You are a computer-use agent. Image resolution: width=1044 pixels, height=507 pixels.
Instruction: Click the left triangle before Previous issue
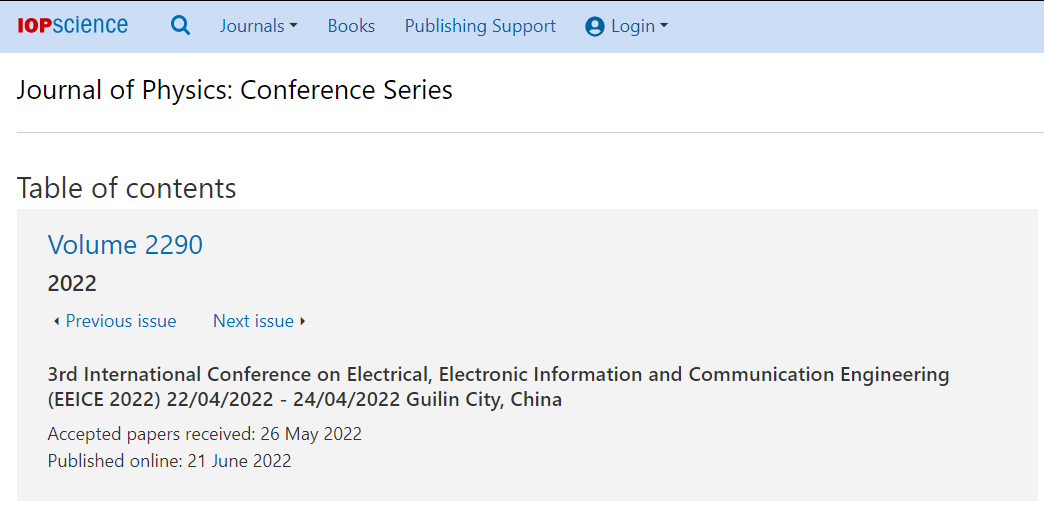57,322
